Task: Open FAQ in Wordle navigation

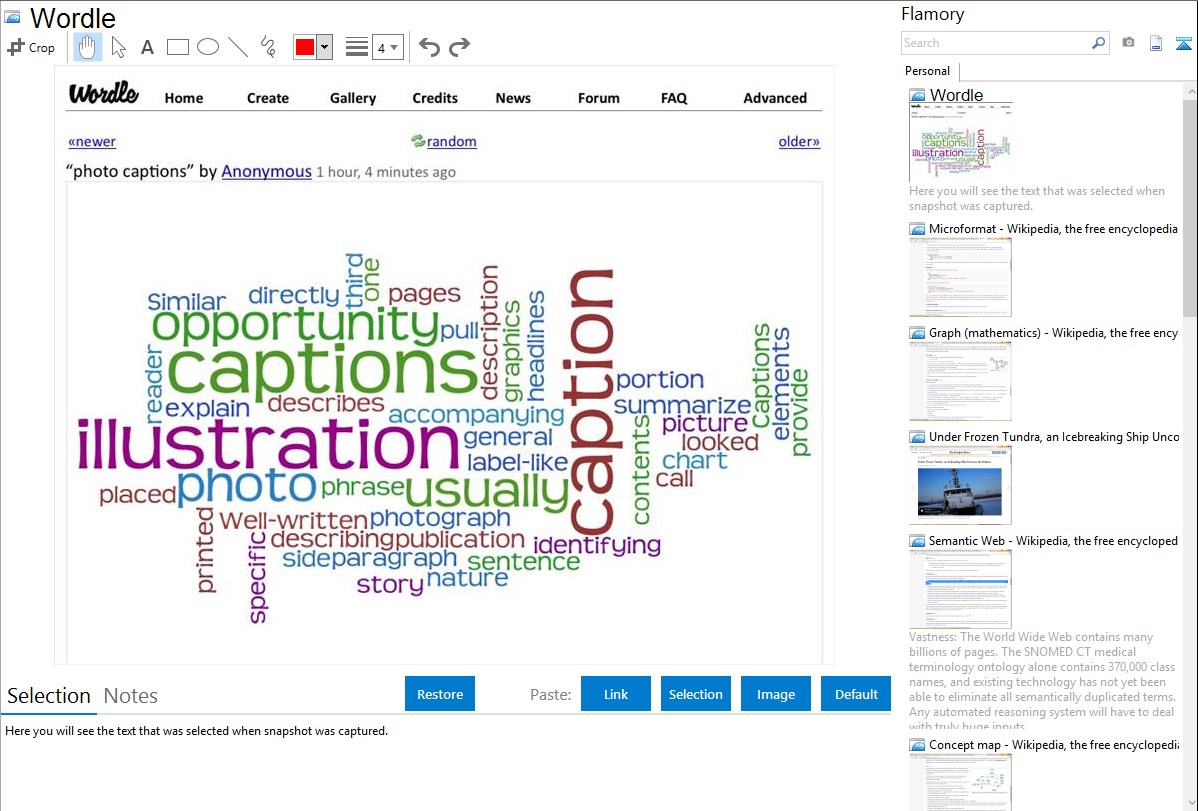Action: coord(674,98)
